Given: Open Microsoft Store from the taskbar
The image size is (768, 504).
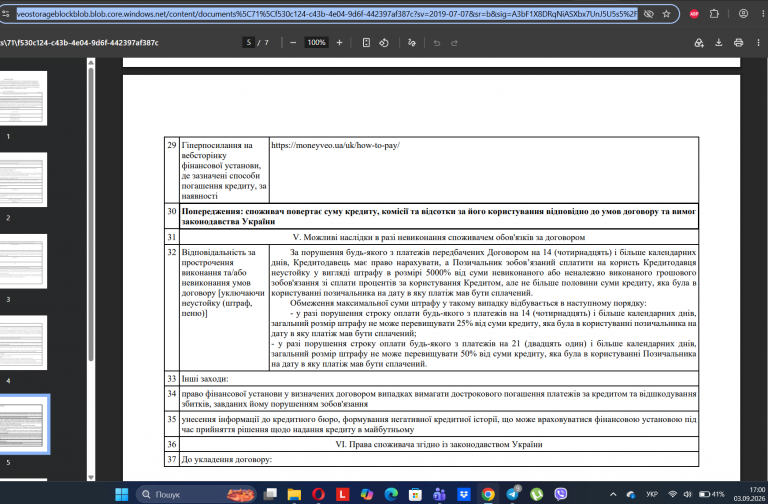Looking at the screenshot, I should 415,494.
